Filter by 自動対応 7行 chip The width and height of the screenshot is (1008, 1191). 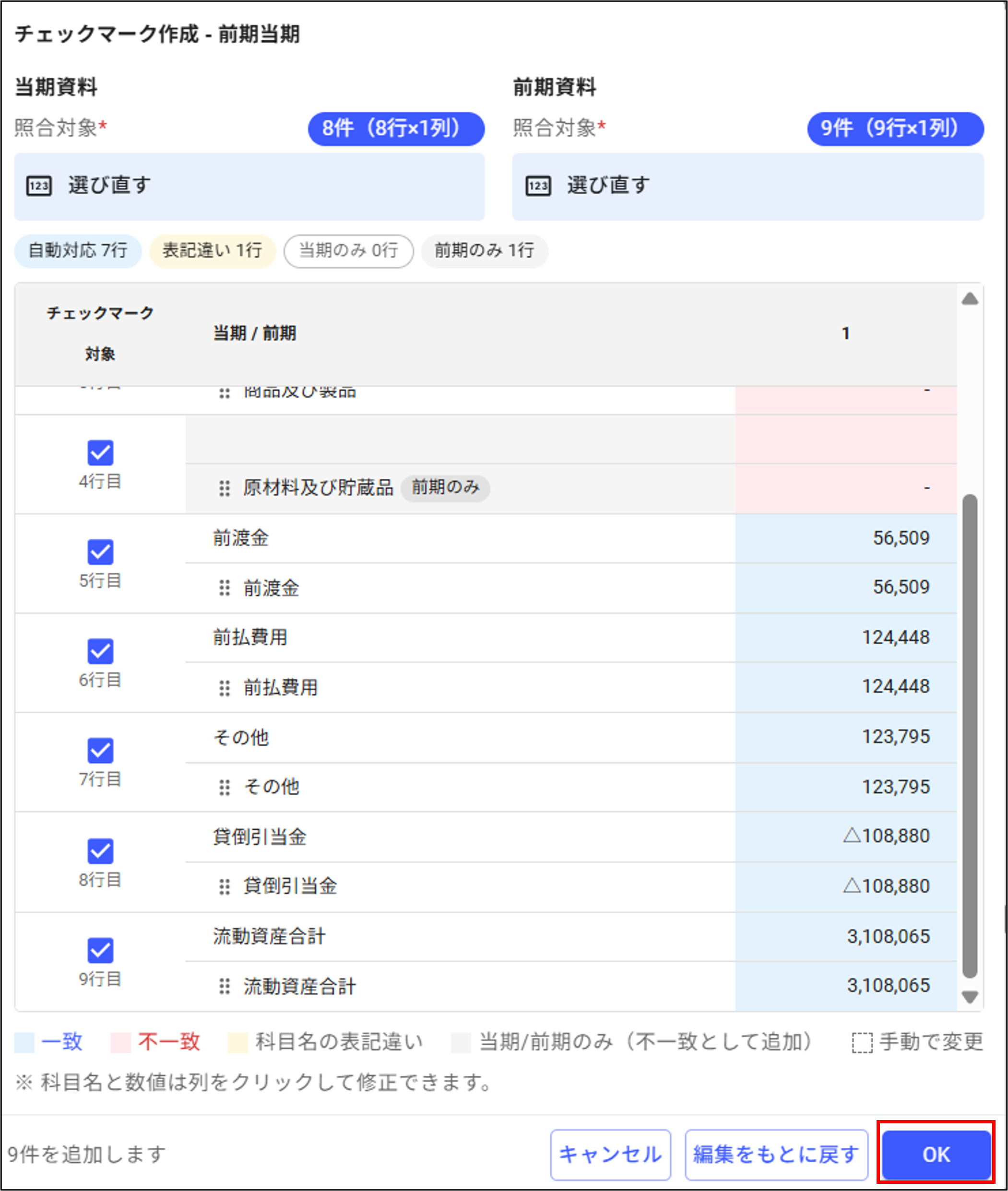coord(78,251)
